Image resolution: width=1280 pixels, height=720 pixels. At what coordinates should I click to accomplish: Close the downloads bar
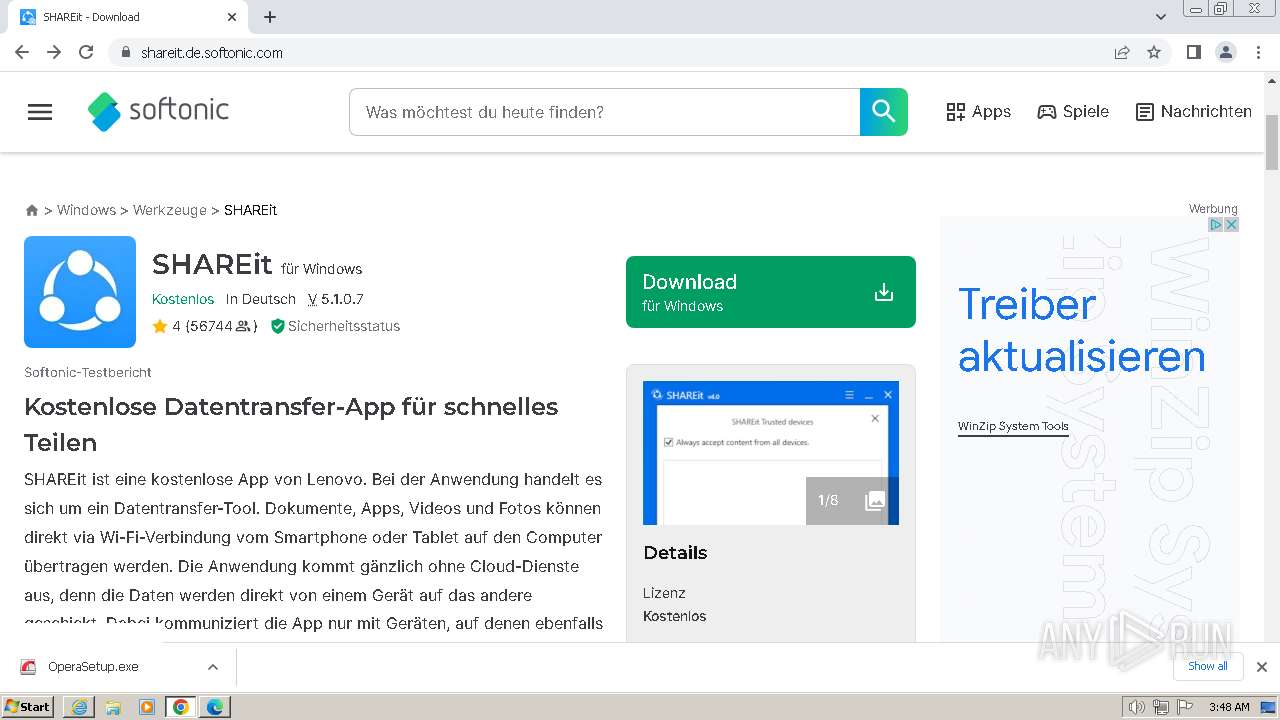click(x=1262, y=667)
